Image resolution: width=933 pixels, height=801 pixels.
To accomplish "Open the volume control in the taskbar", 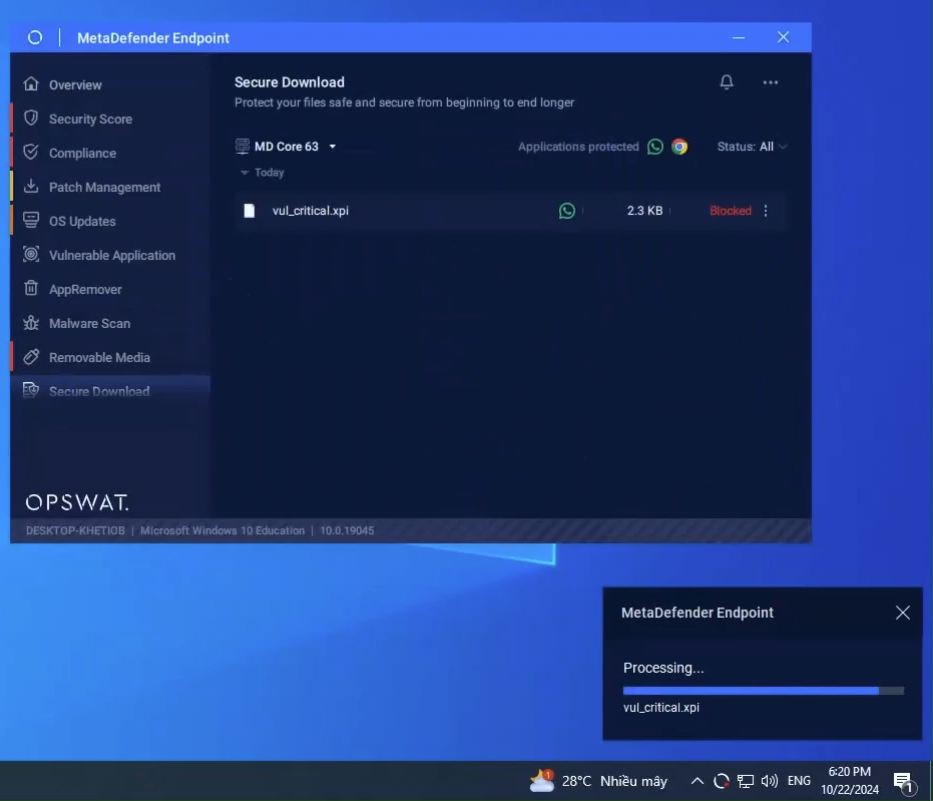I will coord(769,781).
